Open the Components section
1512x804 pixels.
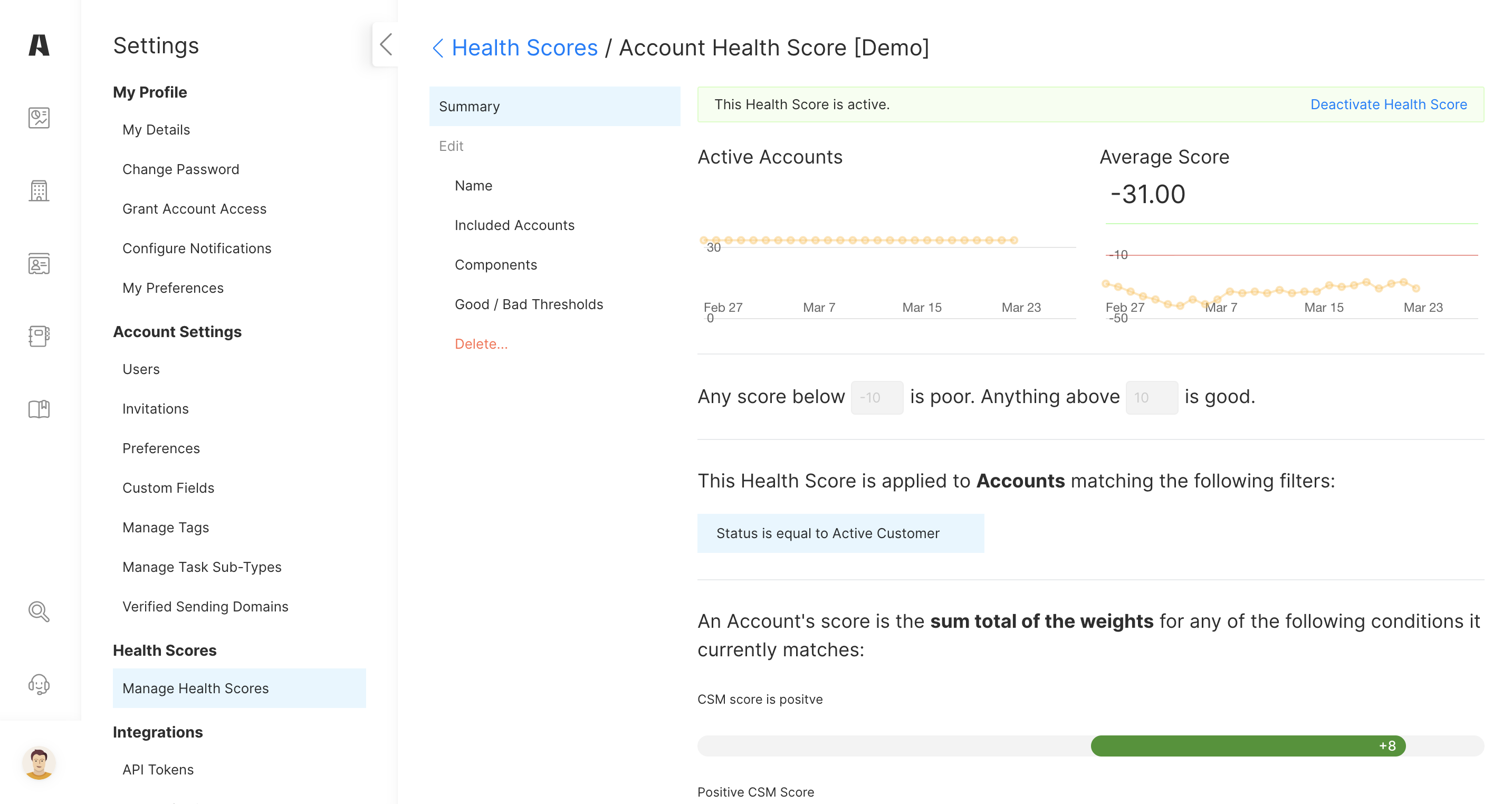click(495, 265)
